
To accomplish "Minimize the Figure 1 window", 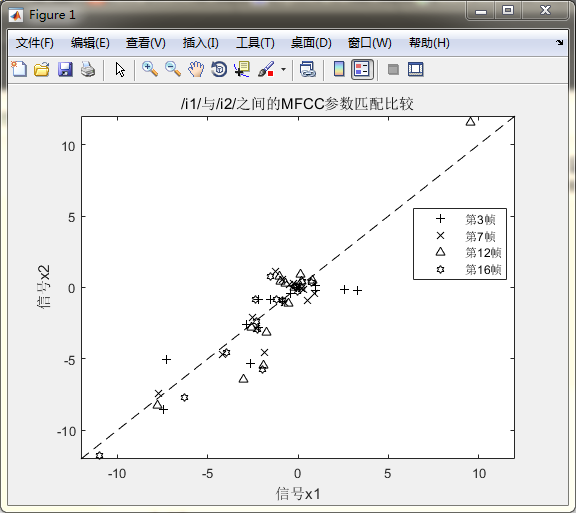I will [x=481, y=11].
